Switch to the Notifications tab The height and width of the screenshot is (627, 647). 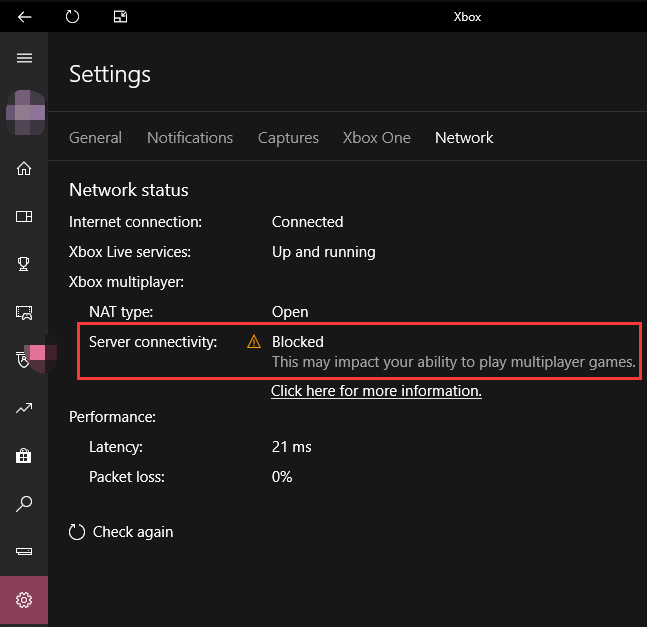click(x=190, y=138)
